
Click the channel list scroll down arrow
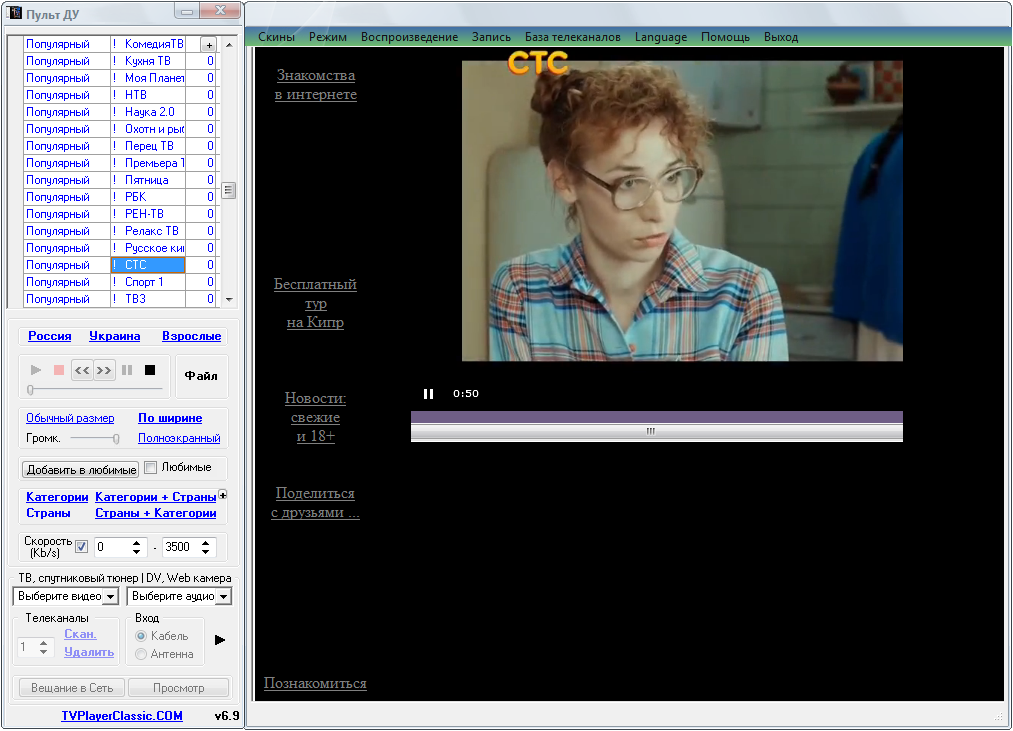(x=229, y=300)
